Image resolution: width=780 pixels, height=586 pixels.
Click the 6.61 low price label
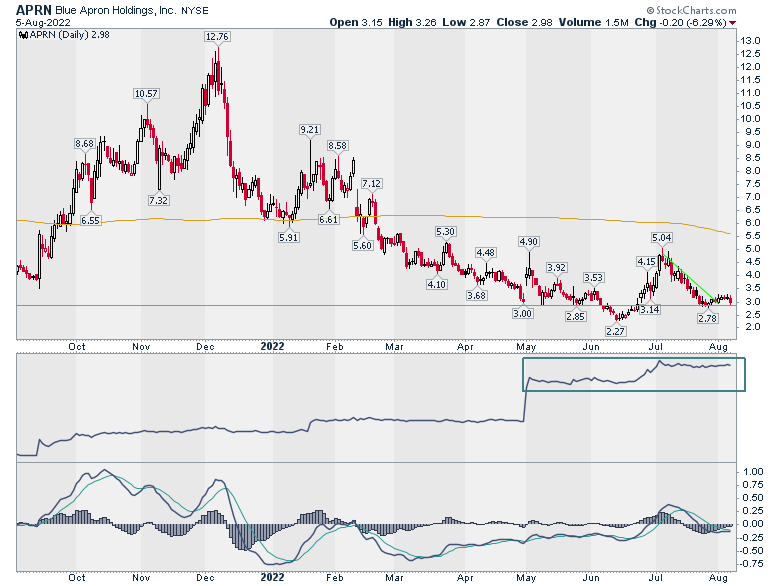tap(328, 219)
